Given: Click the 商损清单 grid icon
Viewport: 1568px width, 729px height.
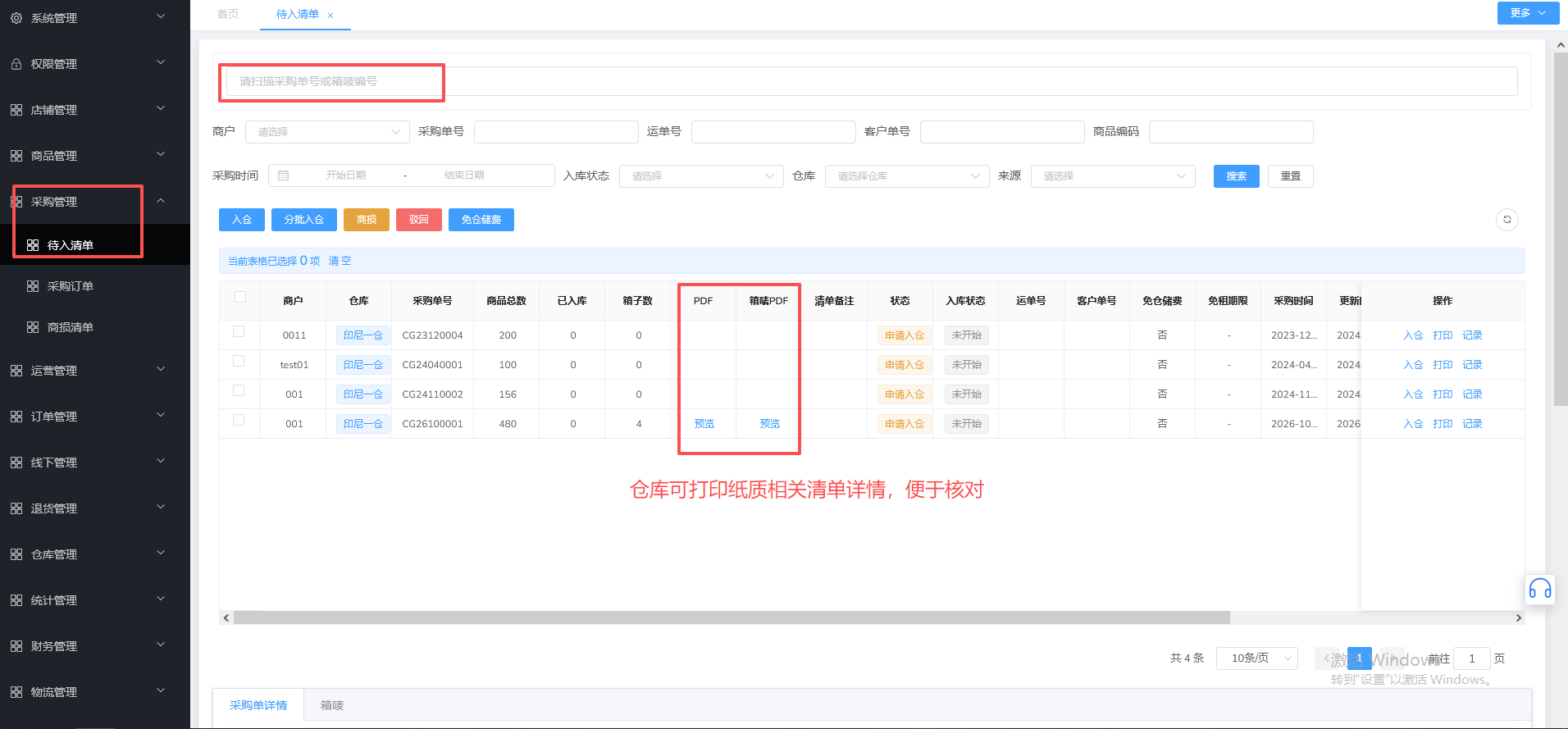Looking at the screenshot, I should click(x=33, y=327).
